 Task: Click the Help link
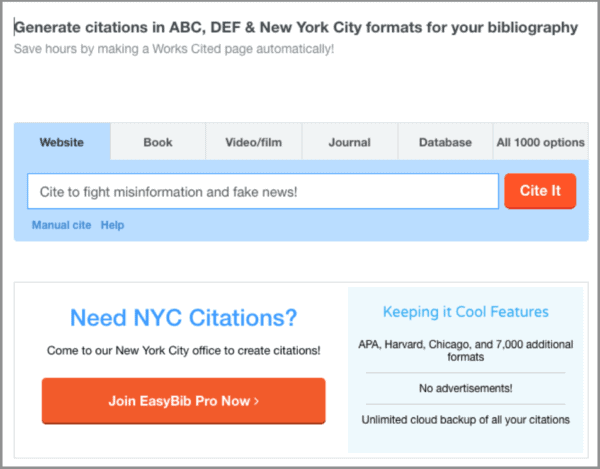coord(112,225)
